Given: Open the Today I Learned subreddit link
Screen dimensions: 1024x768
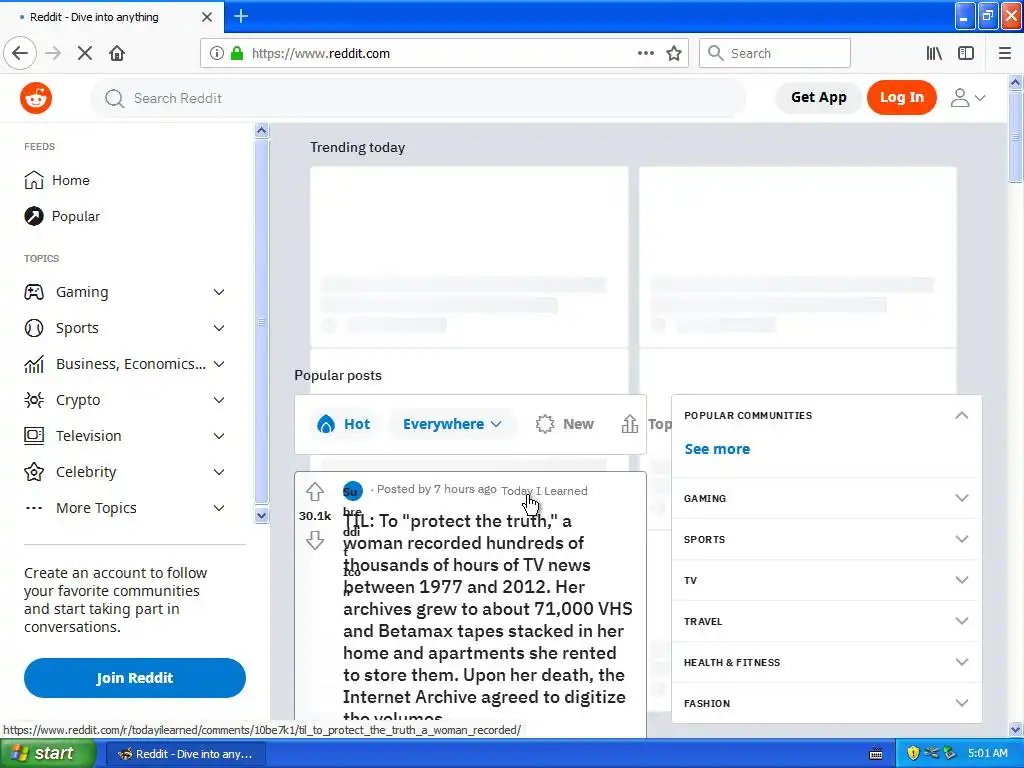Looking at the screenshot, I should point(544,491).
